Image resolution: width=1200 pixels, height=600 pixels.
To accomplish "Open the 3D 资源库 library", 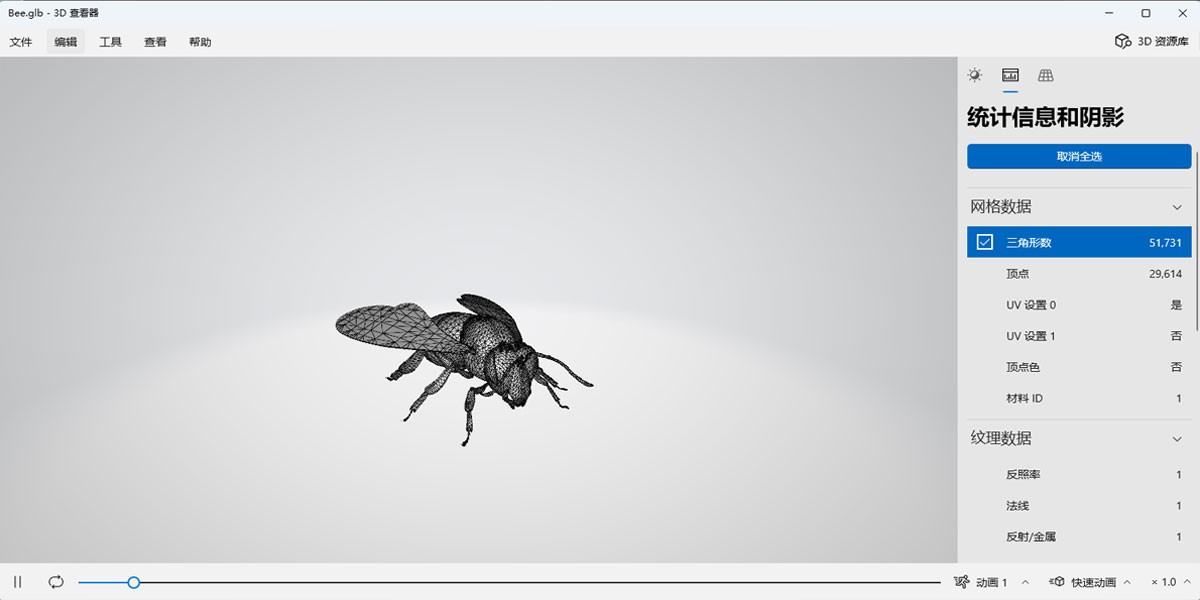I will (1152, 41).
